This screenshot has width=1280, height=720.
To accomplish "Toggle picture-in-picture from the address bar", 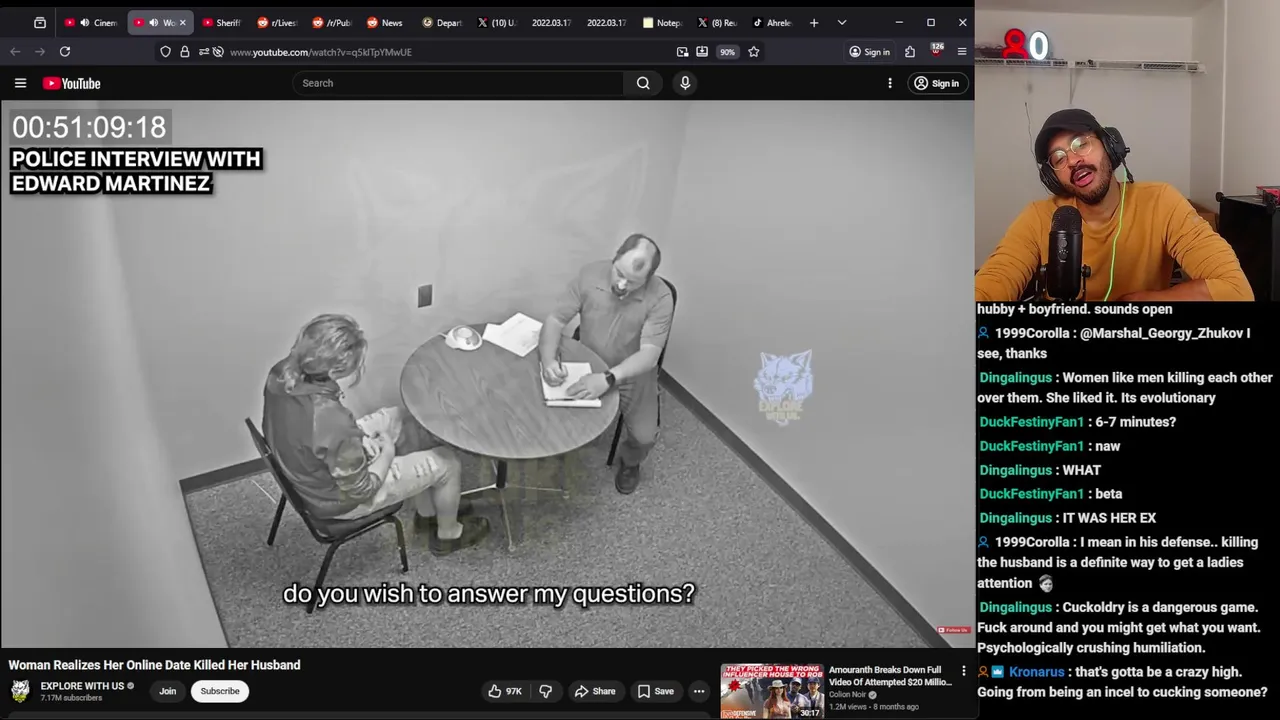I will [x=682, y=52].
